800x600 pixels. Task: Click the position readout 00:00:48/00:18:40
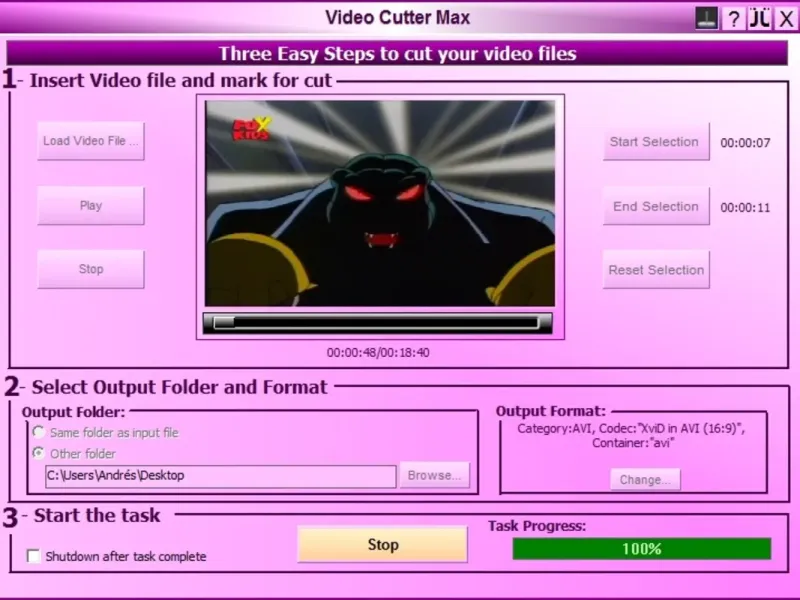point(378,353)
